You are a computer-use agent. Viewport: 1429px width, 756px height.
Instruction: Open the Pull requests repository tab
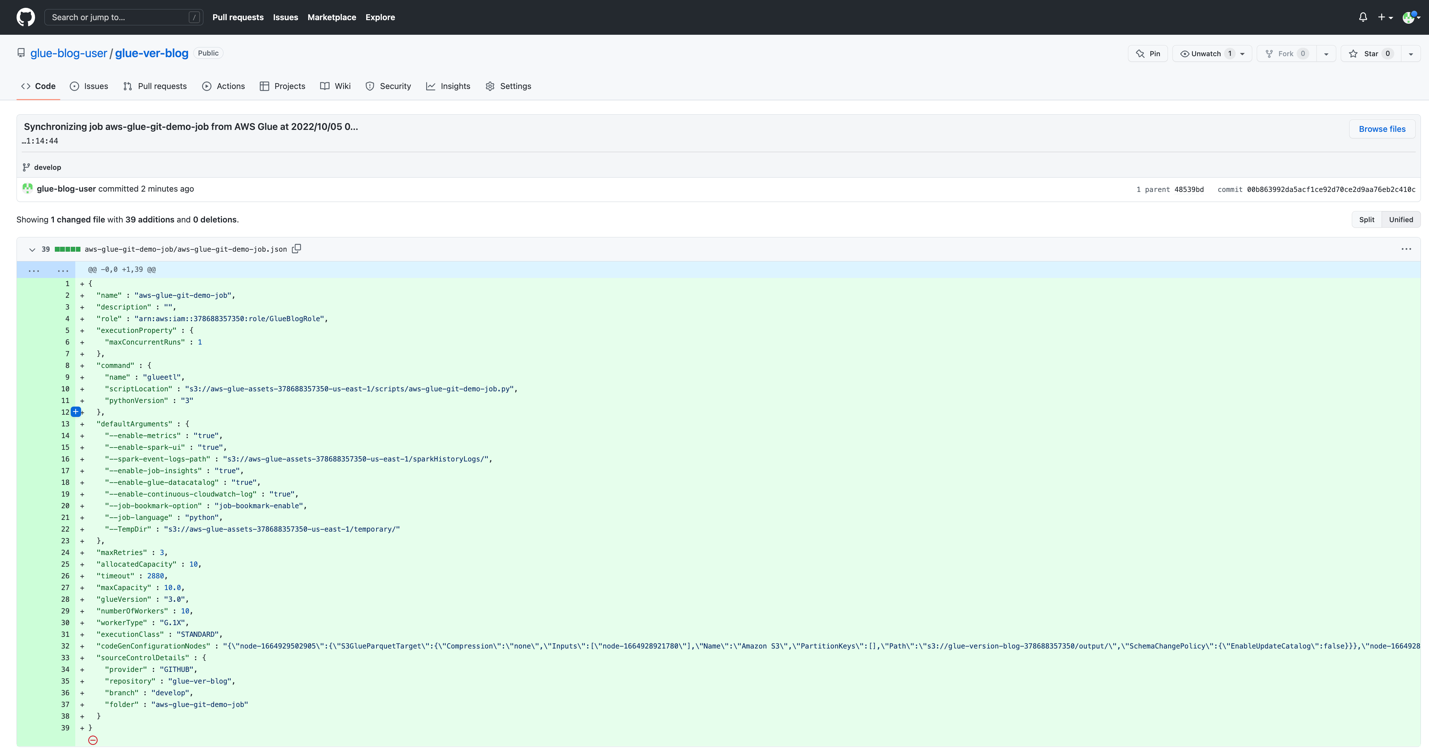pos(155,86)
